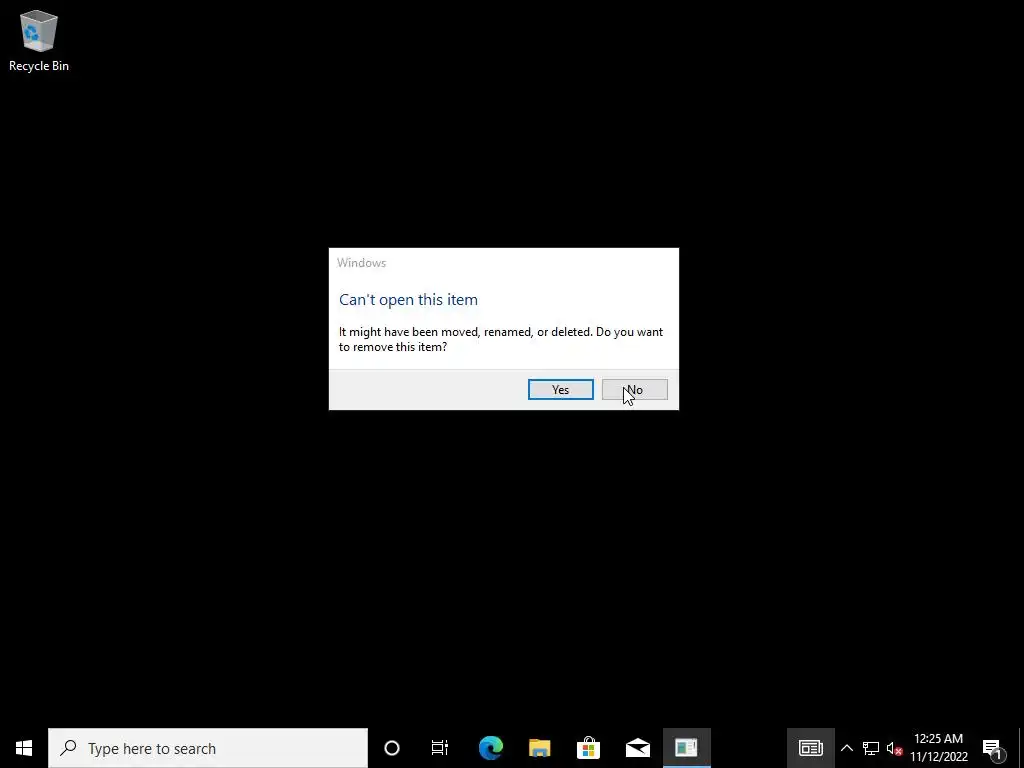Click the 'It might have been moved' message

coord(501,339)
